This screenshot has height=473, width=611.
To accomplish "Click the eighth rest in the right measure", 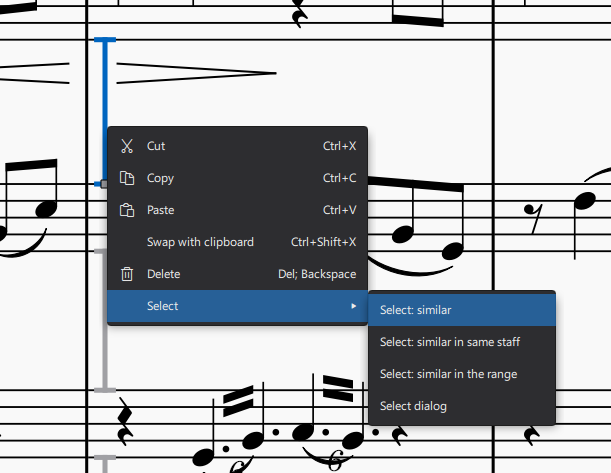I will tap(533, 219).
